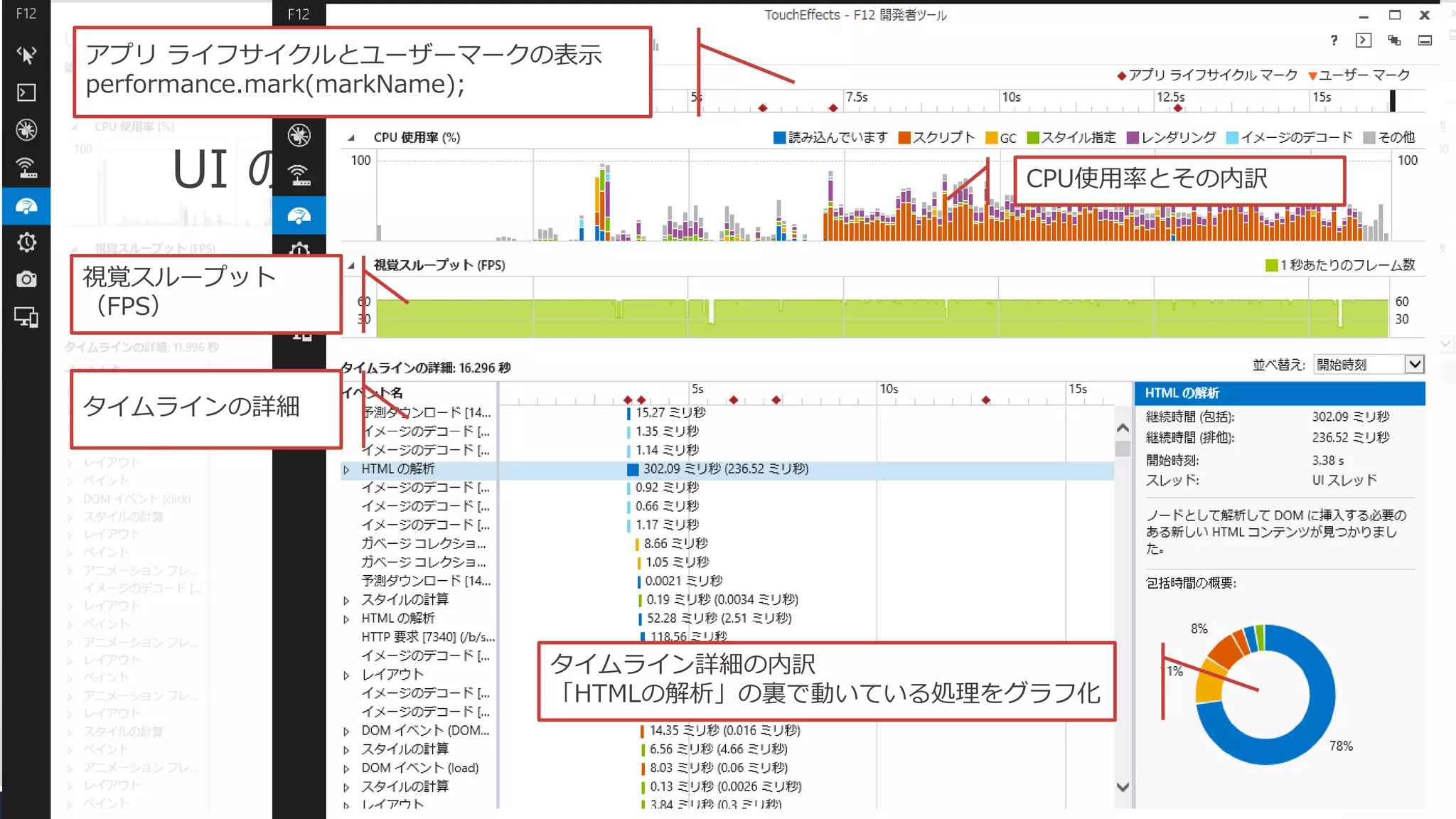Click the pin tools icon in the top right
The height and width of the screenshot is (819, 1456).
[x=1394, y=41]
